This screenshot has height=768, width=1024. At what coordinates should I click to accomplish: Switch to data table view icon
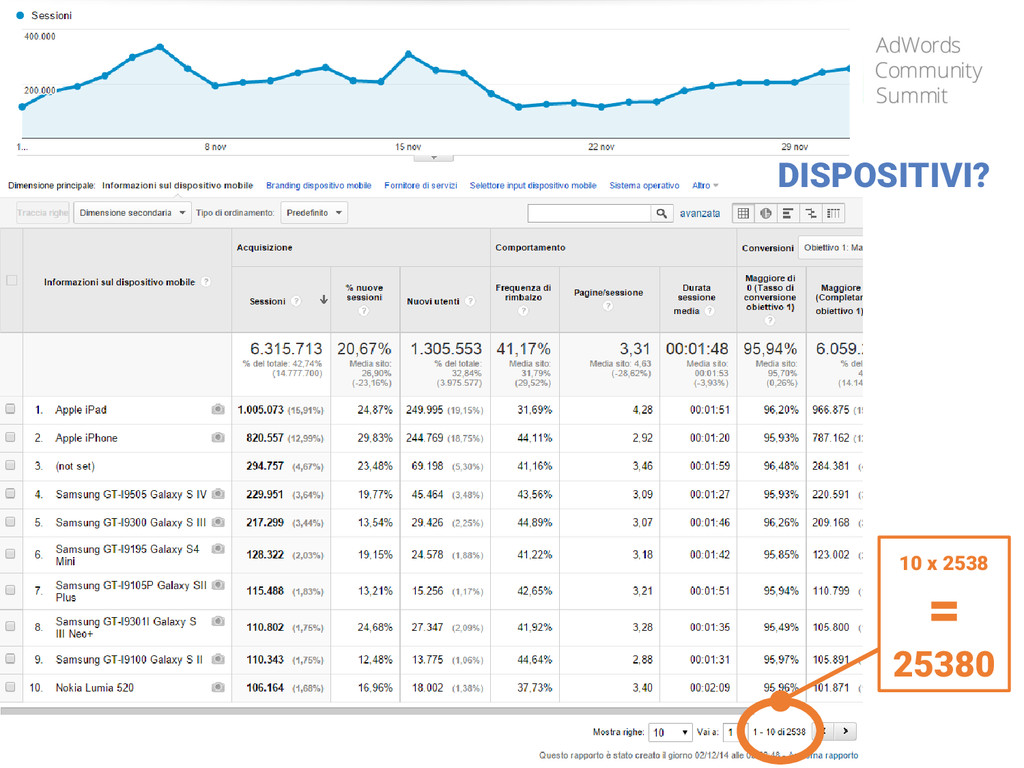[743, 213]
